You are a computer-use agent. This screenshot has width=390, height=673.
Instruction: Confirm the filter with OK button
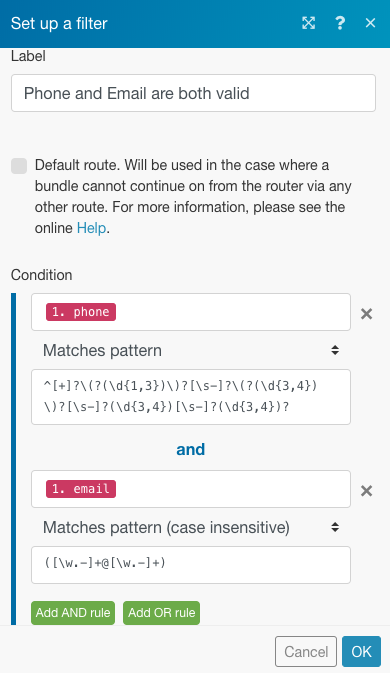[361, 652]
